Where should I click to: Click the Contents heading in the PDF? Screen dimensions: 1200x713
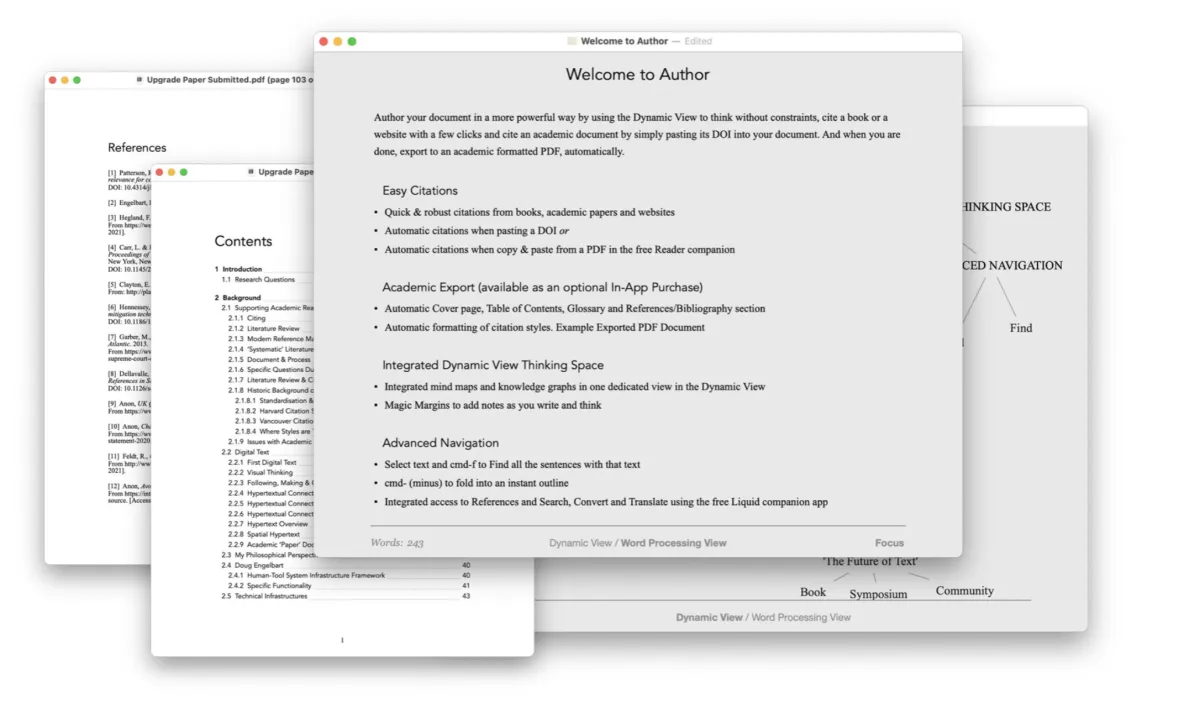click(243, 241)
